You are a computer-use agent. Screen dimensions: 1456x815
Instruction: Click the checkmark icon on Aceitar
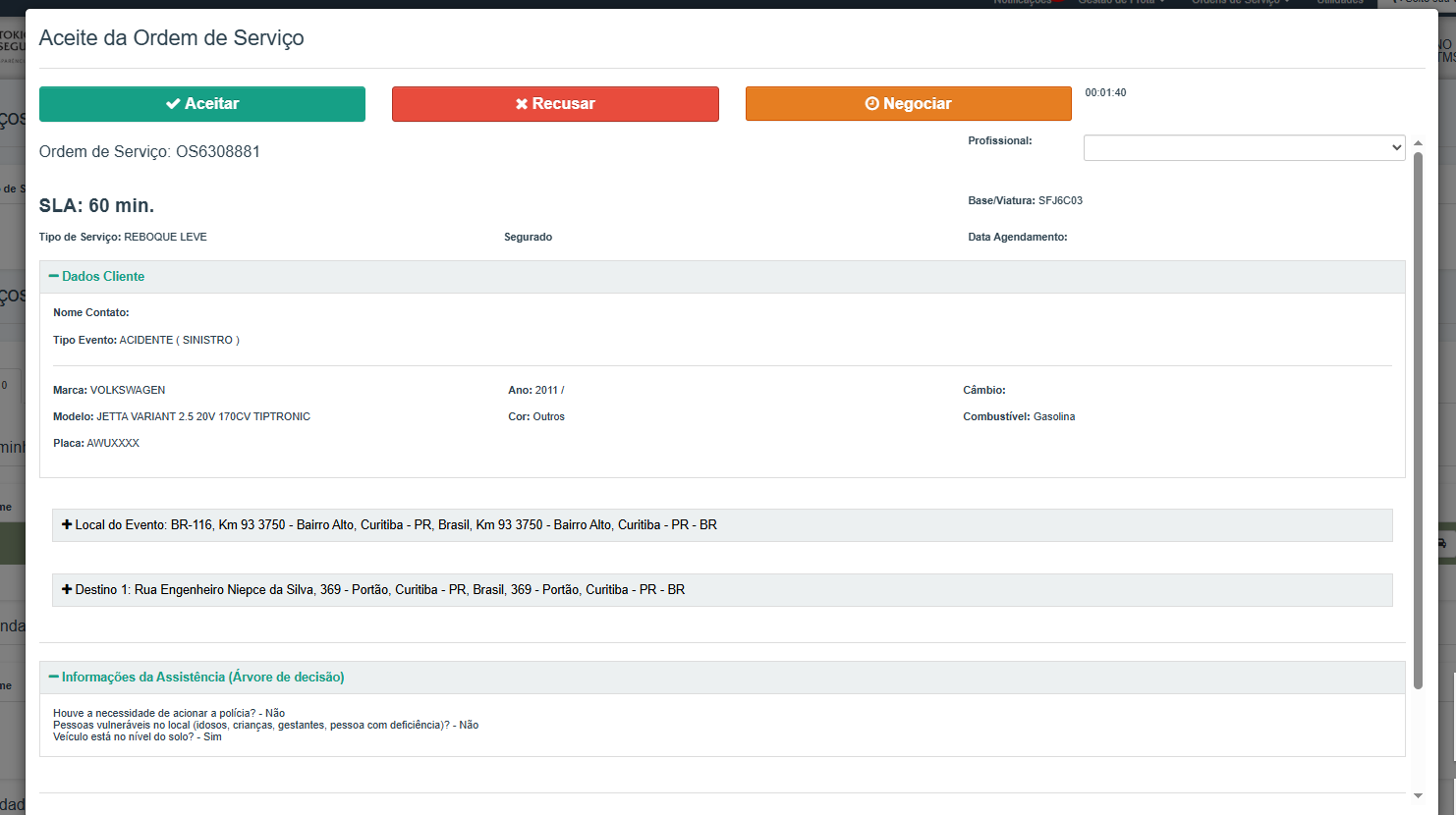(x=173, y=104)
